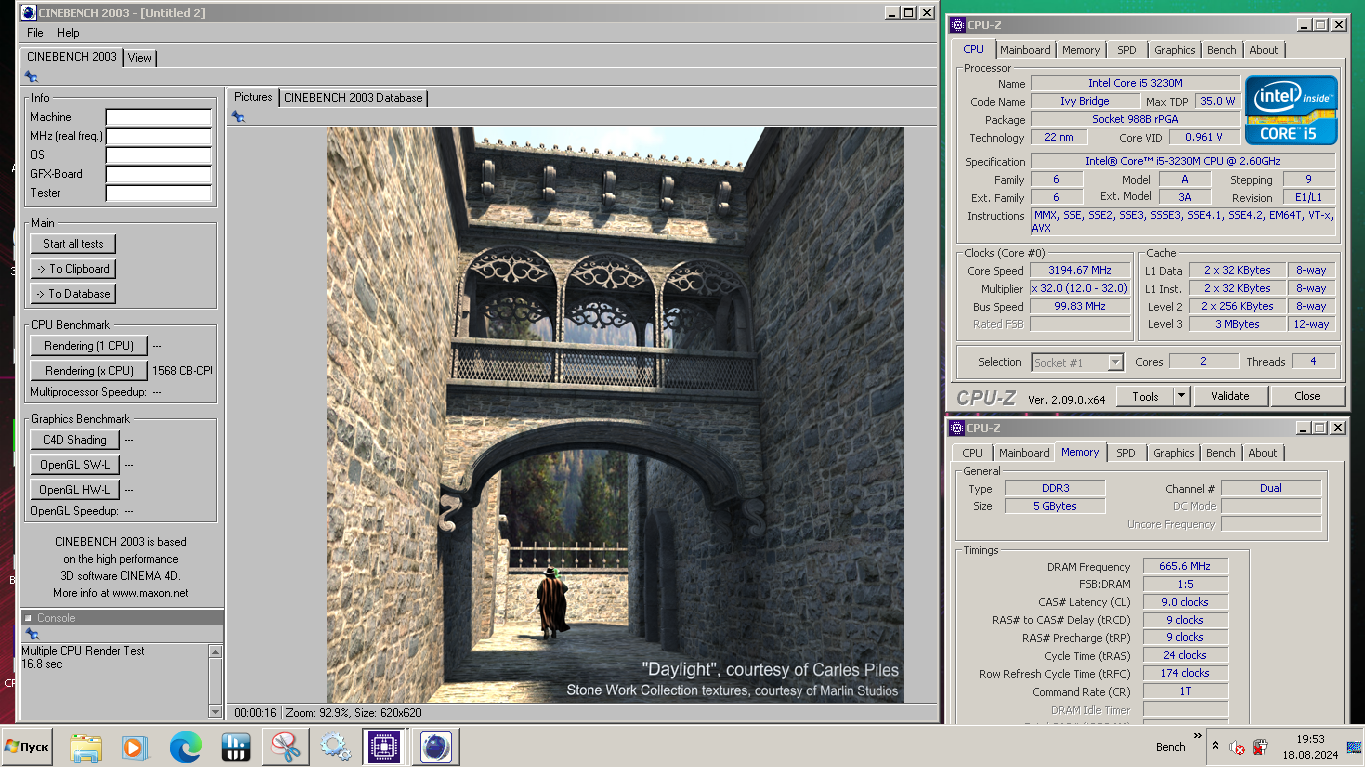Click the console scrollbar down arrow
This screenshot has width=1365, height=767.
pos(215,711)
